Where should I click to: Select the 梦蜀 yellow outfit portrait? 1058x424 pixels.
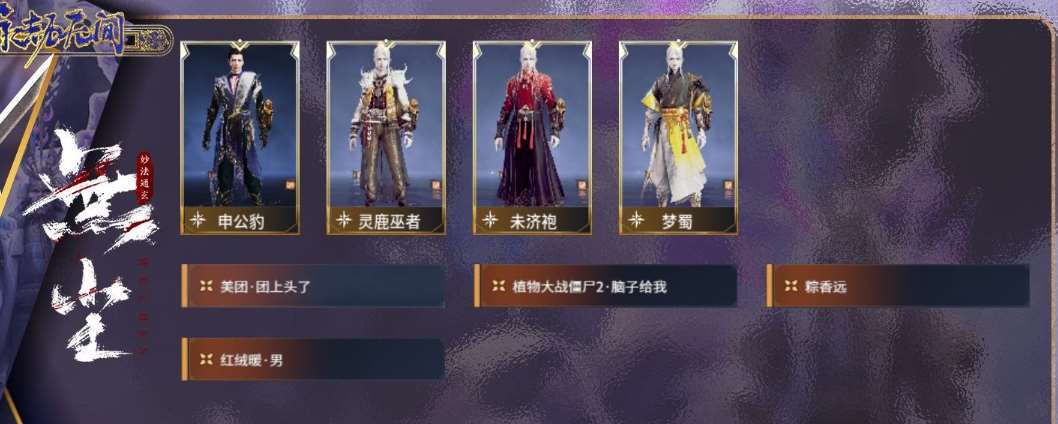(679, 138)
